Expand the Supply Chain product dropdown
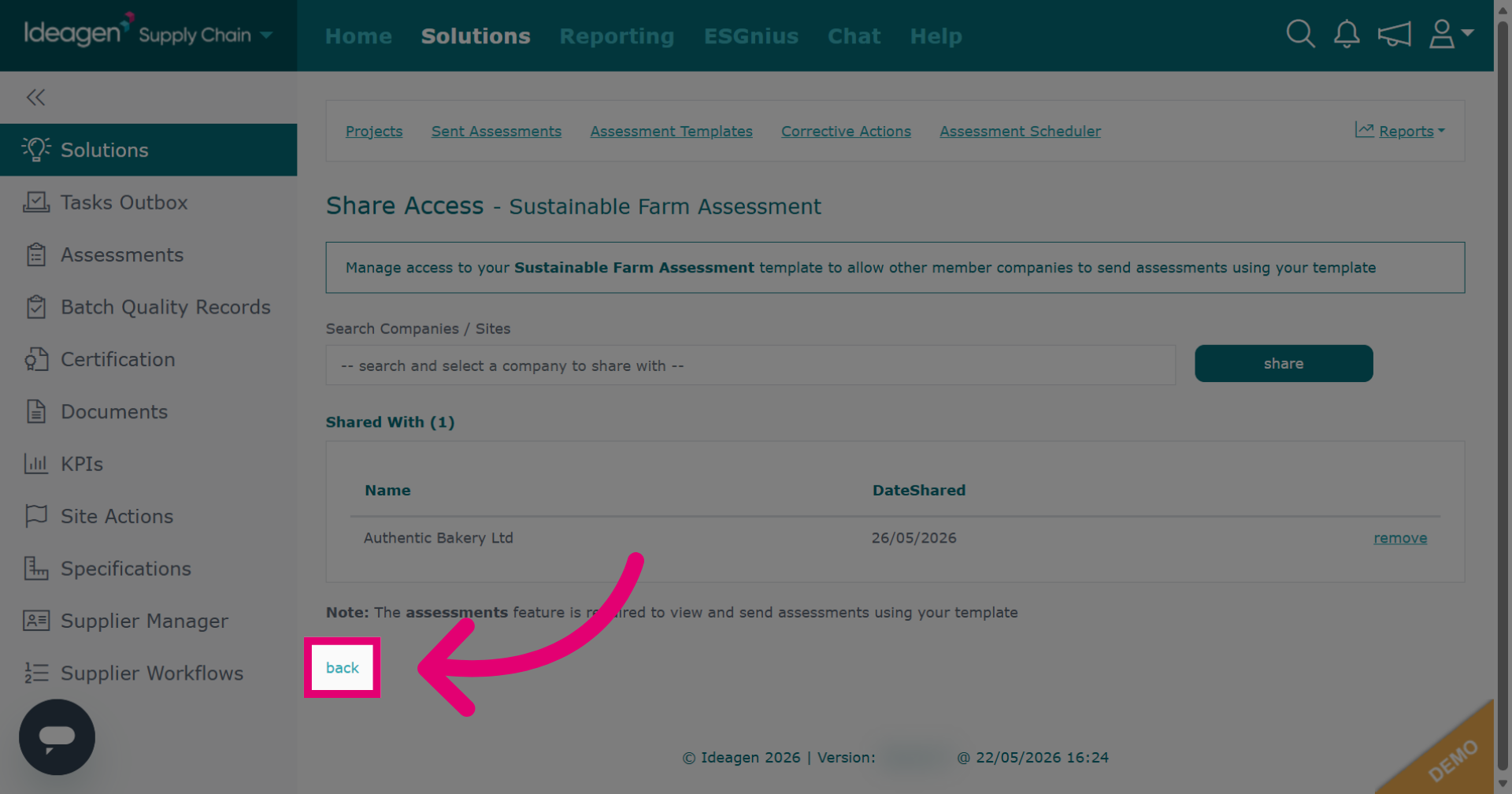 [x=266, y=35]
